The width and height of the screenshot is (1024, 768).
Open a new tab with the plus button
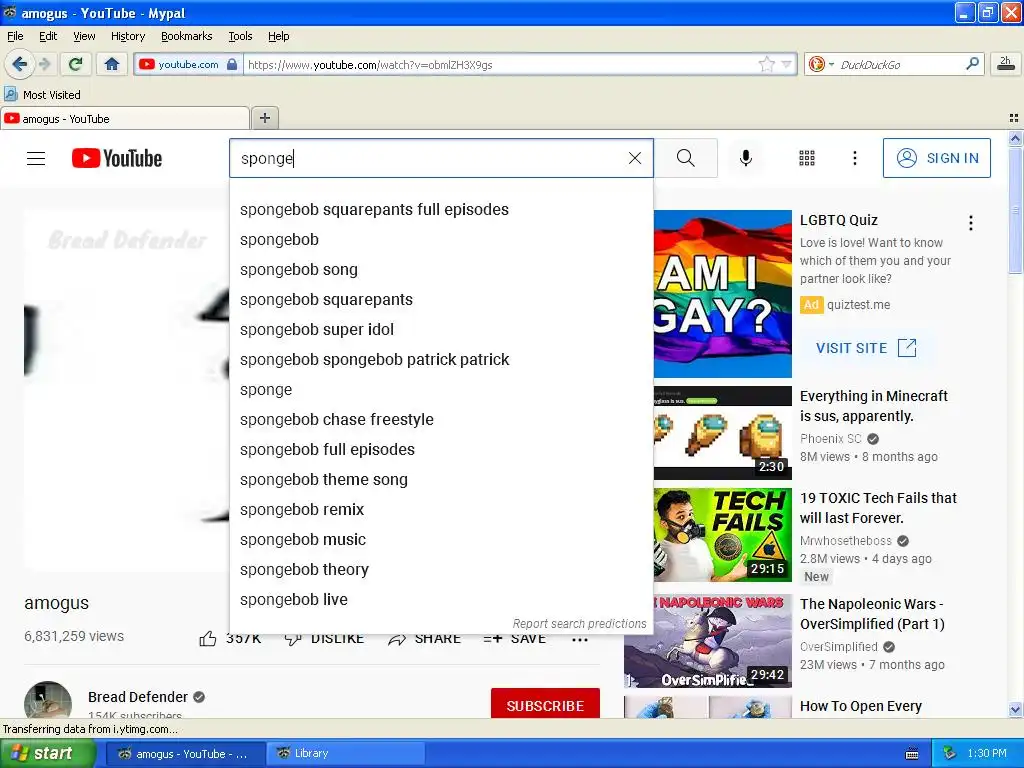pos(264,118)
